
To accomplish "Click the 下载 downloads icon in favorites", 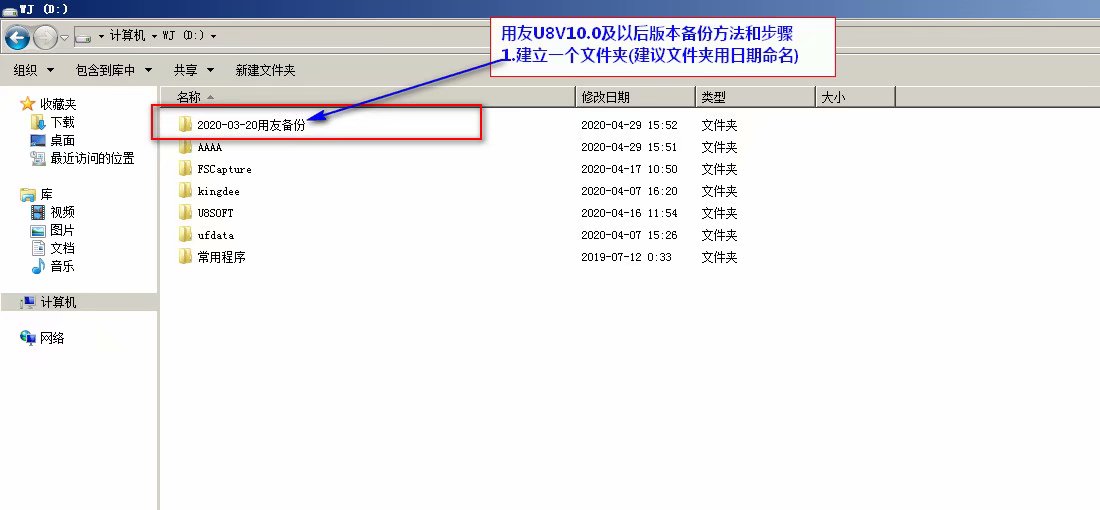I will 38,122.
